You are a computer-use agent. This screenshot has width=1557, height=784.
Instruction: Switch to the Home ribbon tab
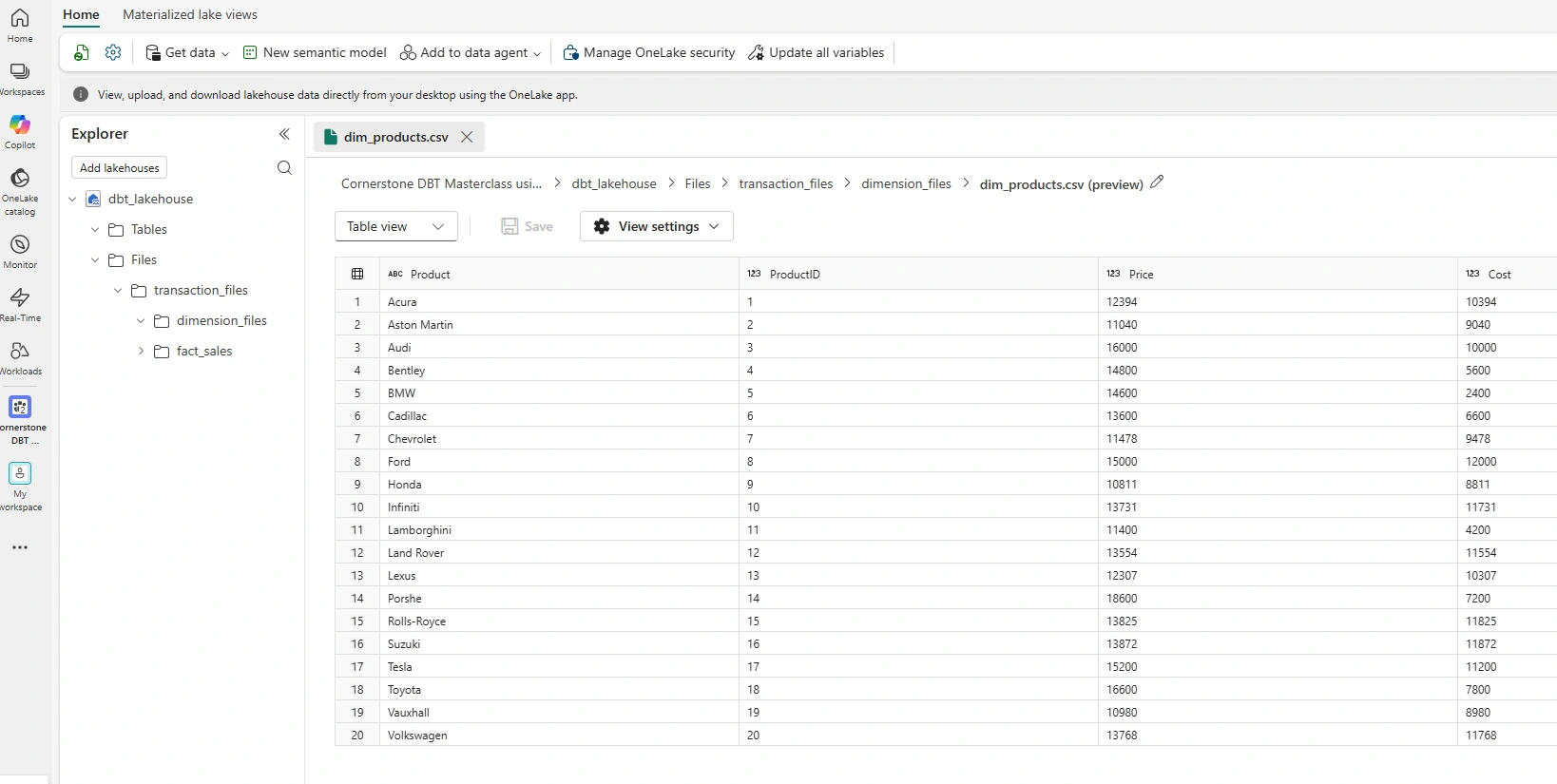click(x=81, y=14)
